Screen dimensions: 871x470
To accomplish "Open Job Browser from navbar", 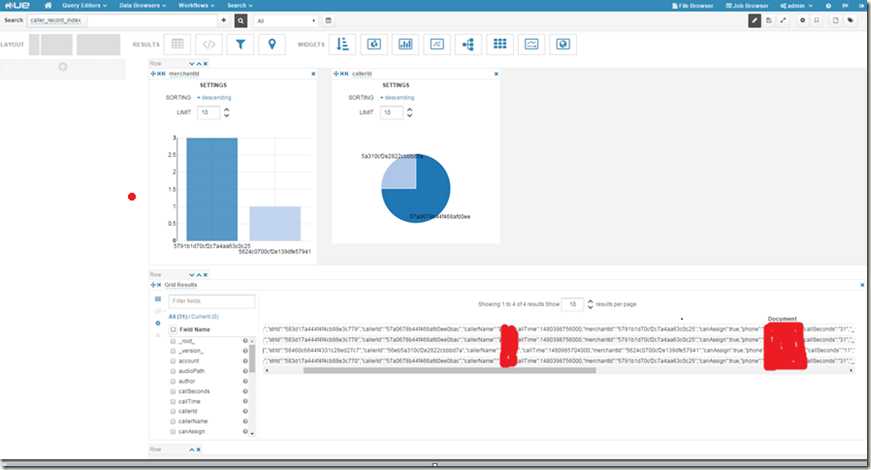I will point(747,6).
